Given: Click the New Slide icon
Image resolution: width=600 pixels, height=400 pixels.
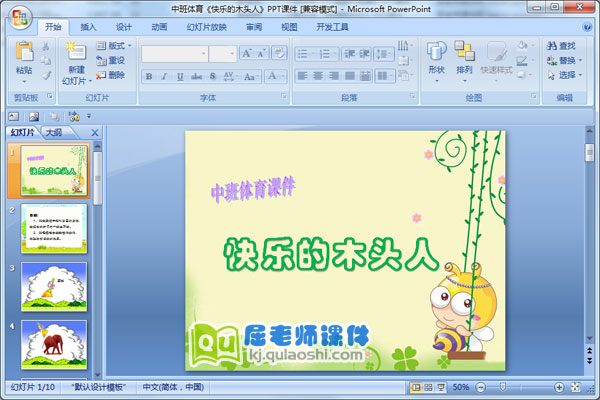Looking at the screenshot, I should [77, 52].
